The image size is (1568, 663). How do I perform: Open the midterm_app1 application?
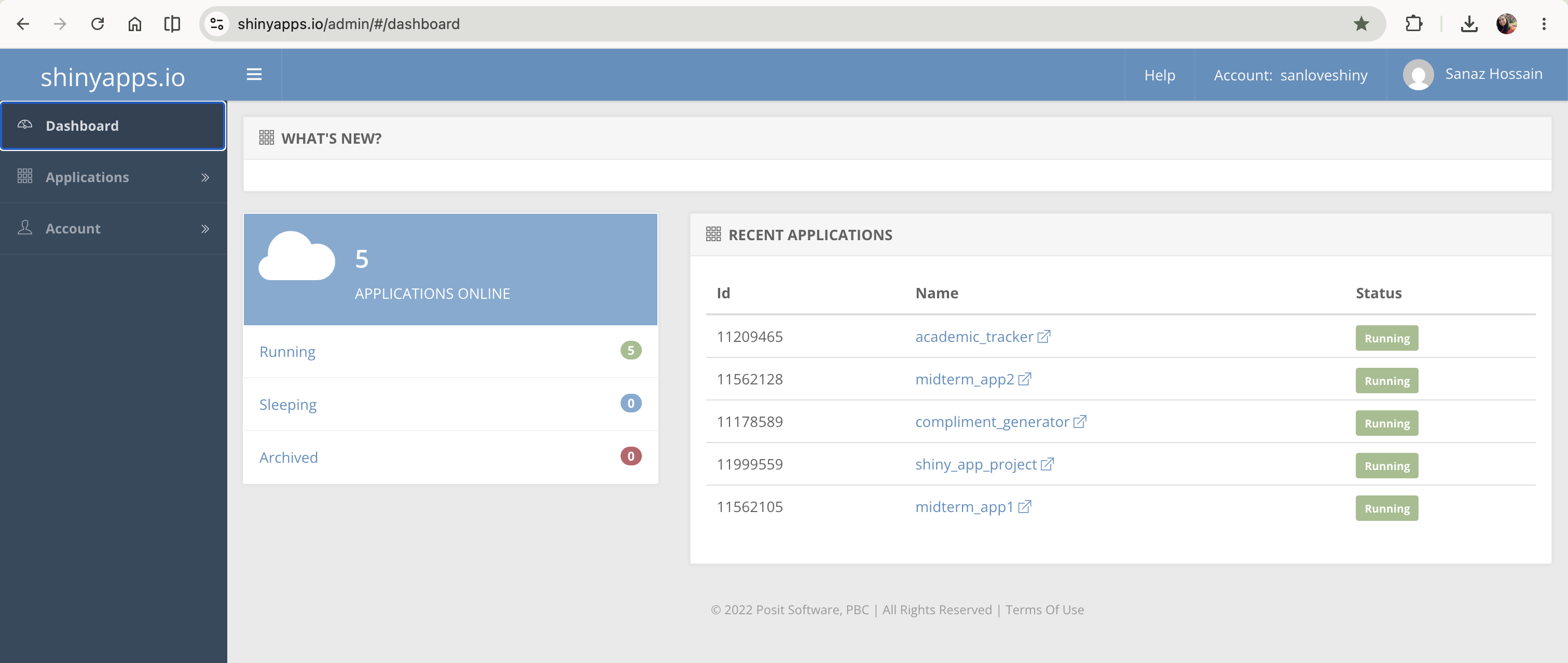tap(965, 507)
